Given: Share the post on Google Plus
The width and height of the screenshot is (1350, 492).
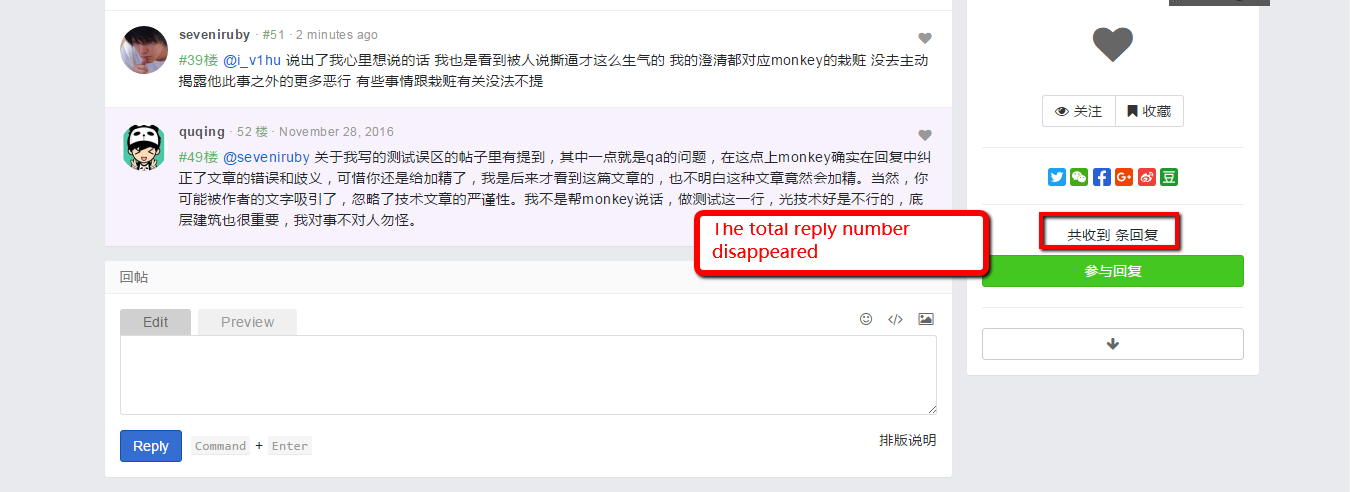Looking at the screenshot, I should click(x=1124, y=177).
